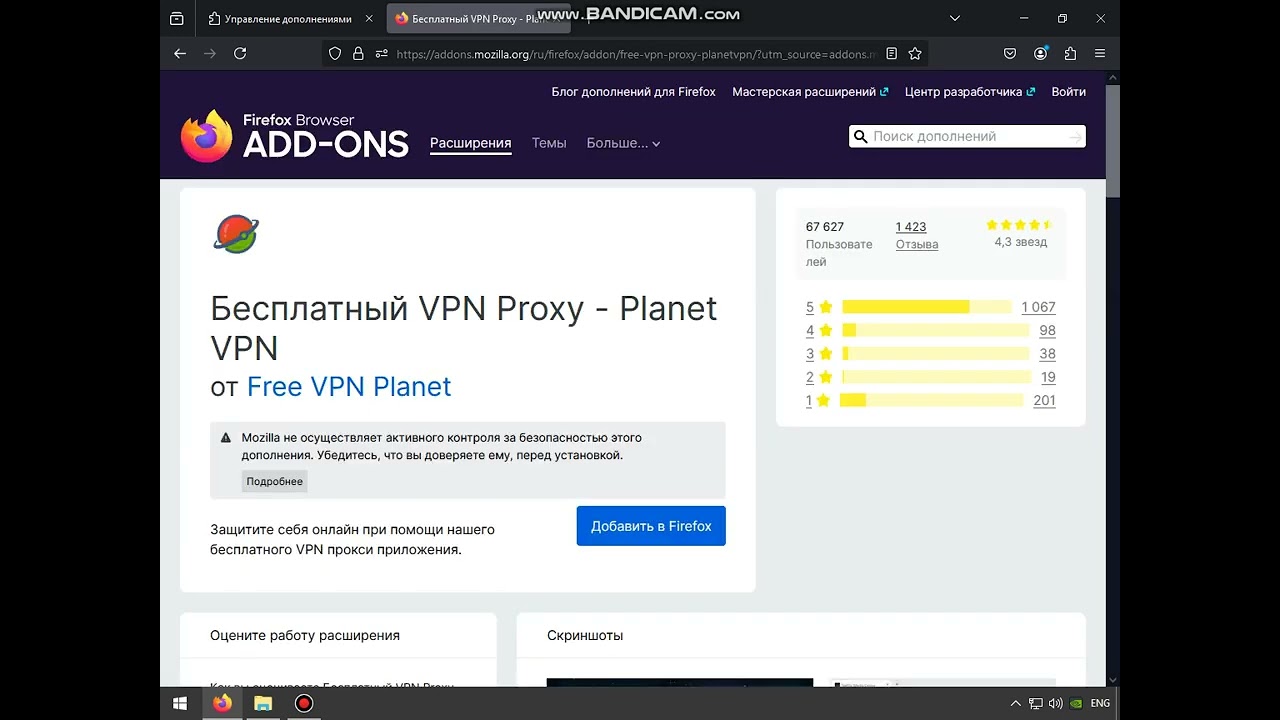
Task: Open the Pocket save icon
Action: 1010,54
